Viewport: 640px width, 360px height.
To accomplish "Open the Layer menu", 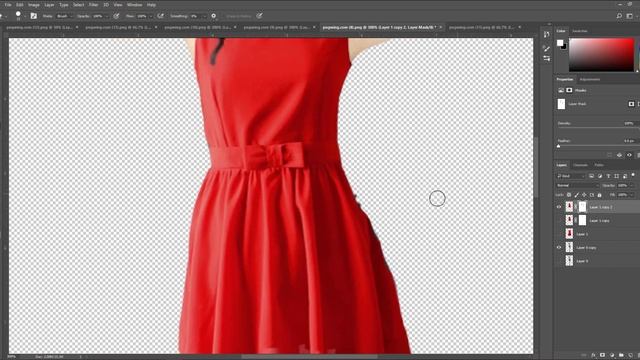I will 49,5.
